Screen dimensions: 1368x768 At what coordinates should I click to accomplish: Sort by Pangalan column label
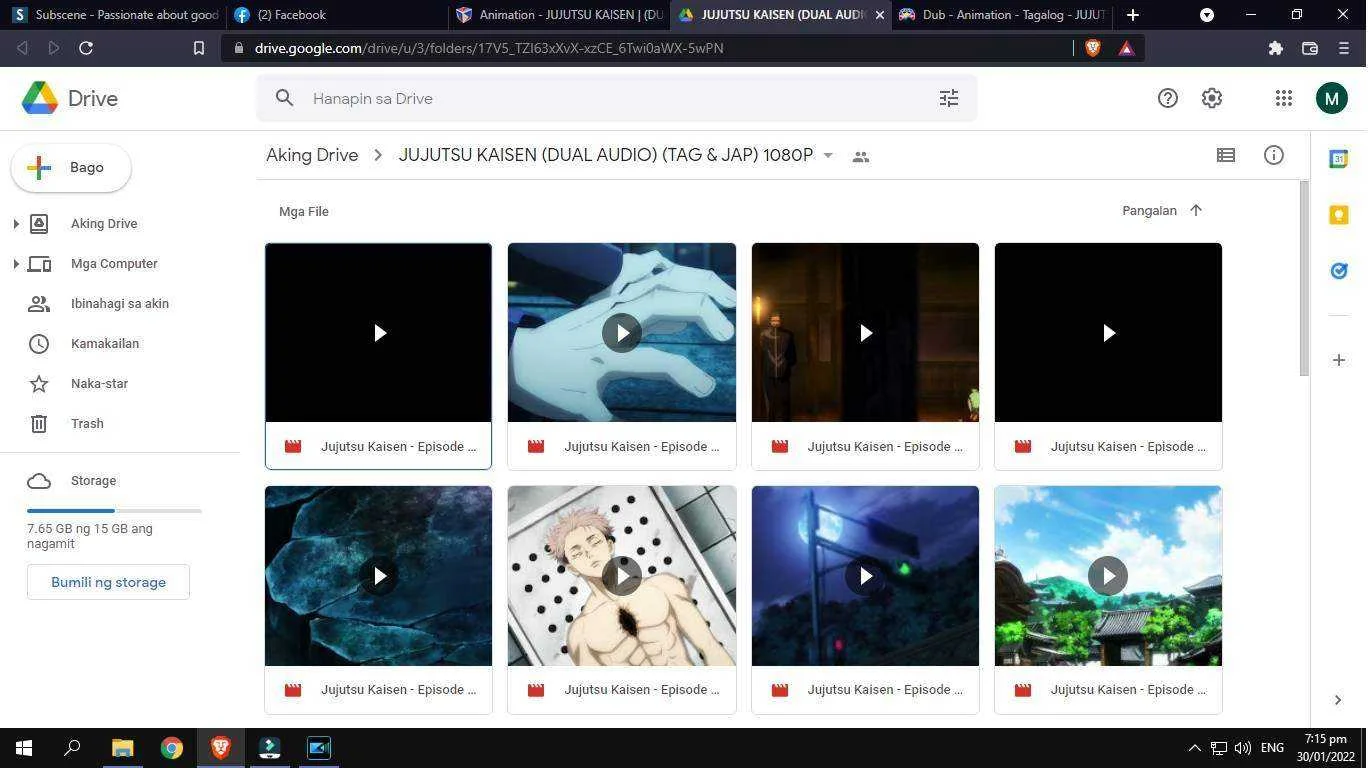click(1149, 211)
